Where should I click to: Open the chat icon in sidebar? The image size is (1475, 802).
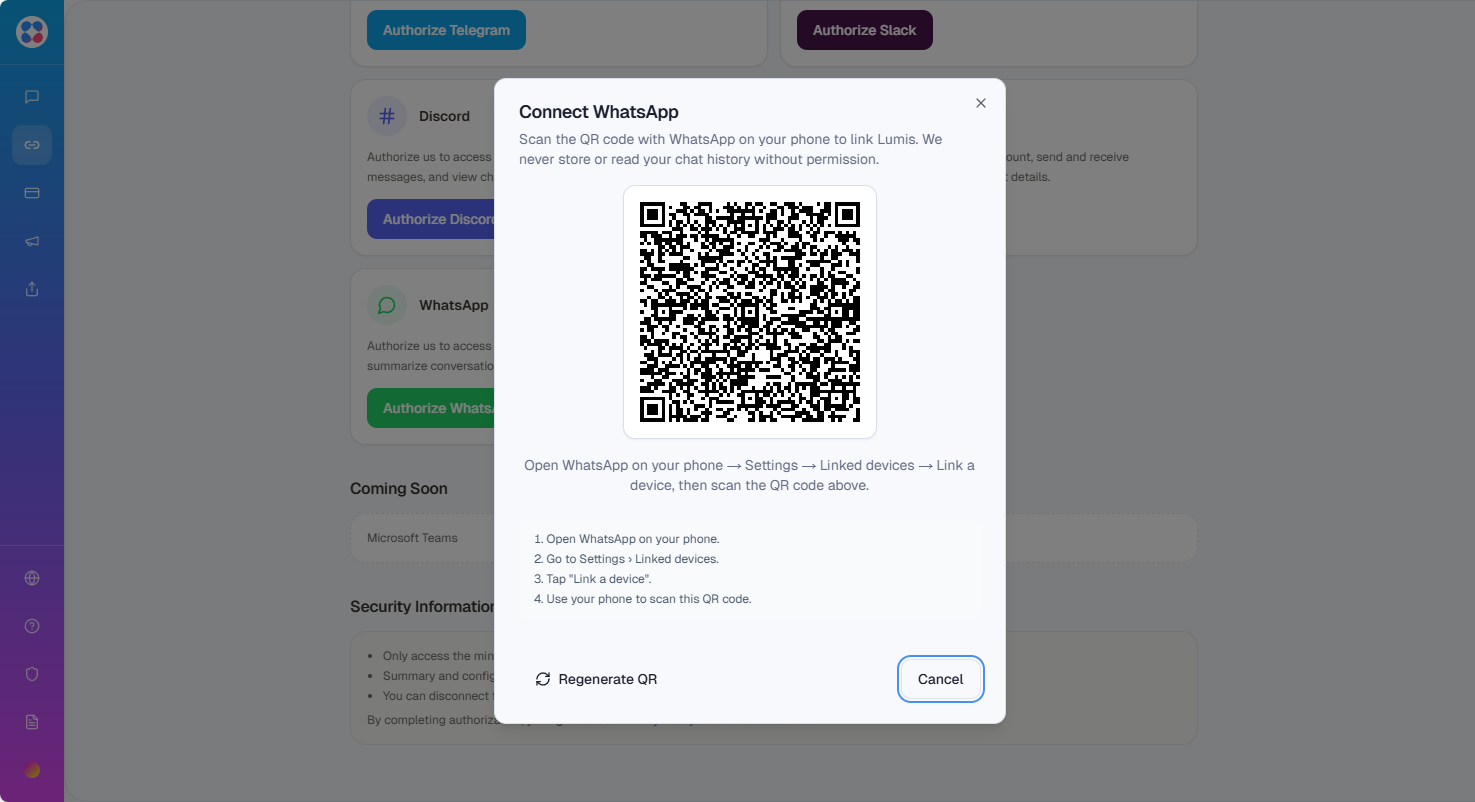pyautogui.click(x=32, y=97)
